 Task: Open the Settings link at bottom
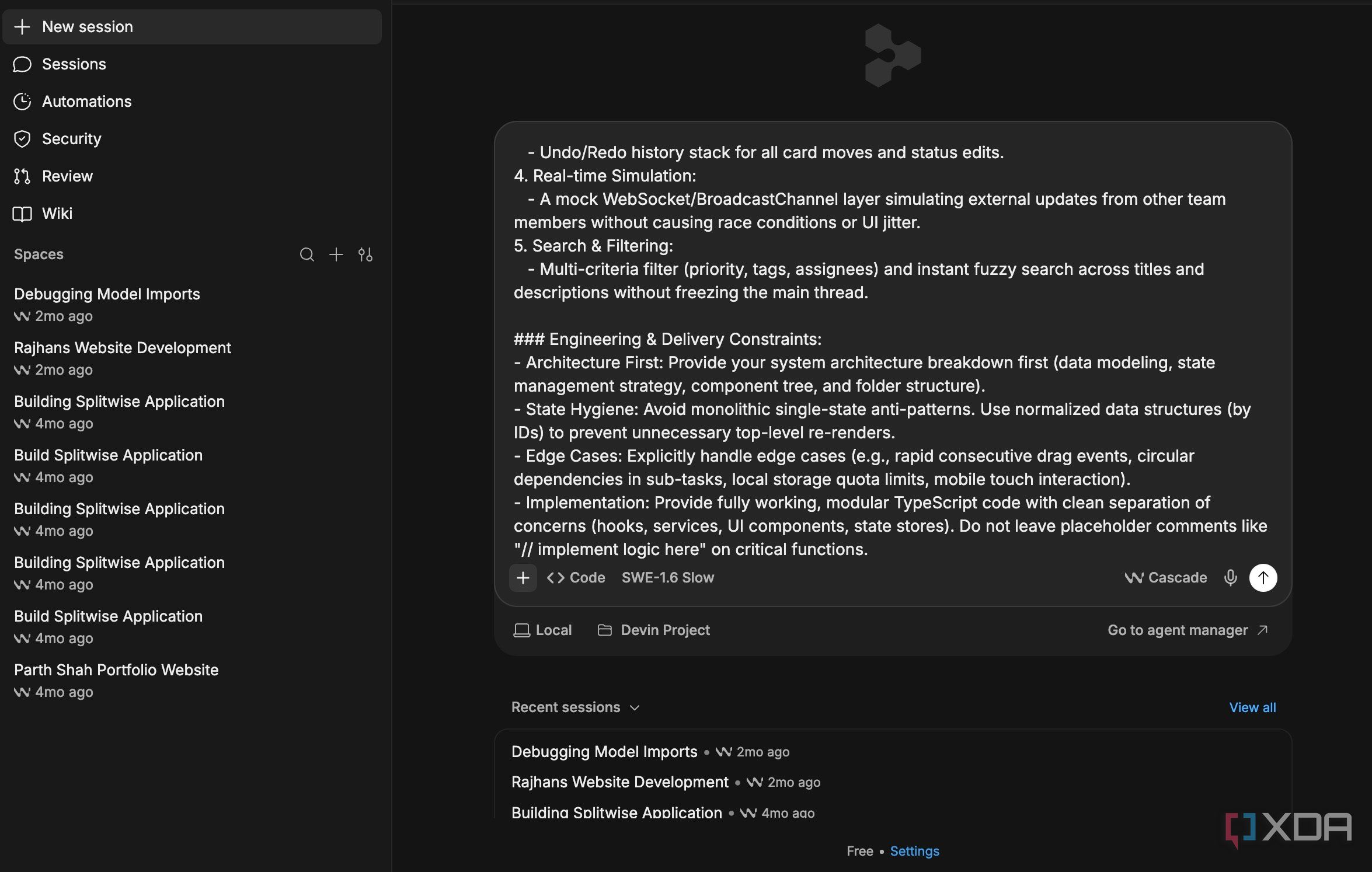tap(914, 851)
